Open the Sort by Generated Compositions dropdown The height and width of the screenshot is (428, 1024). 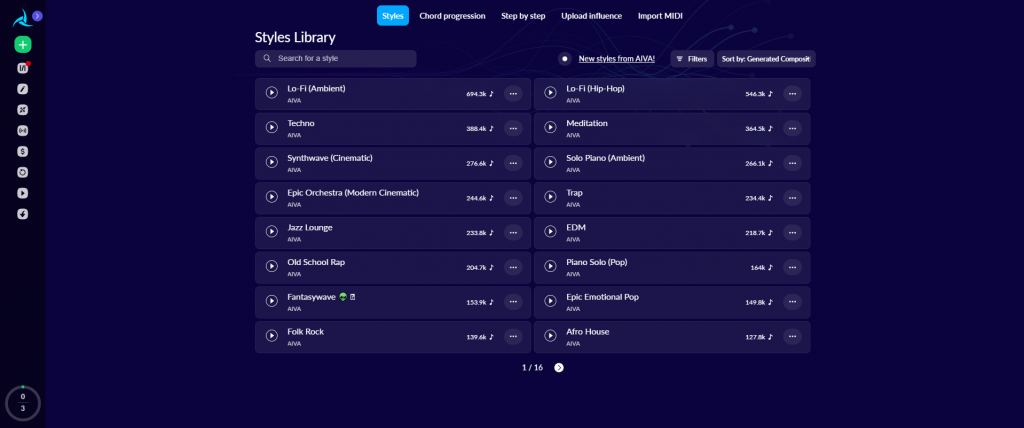click(x=766, y=59)
